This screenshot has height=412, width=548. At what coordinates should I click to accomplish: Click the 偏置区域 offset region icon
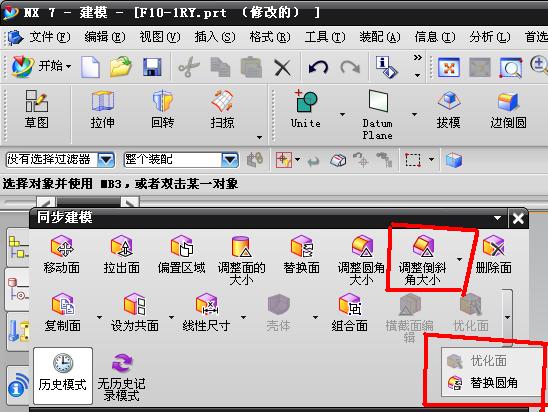[x=181, y=246]
